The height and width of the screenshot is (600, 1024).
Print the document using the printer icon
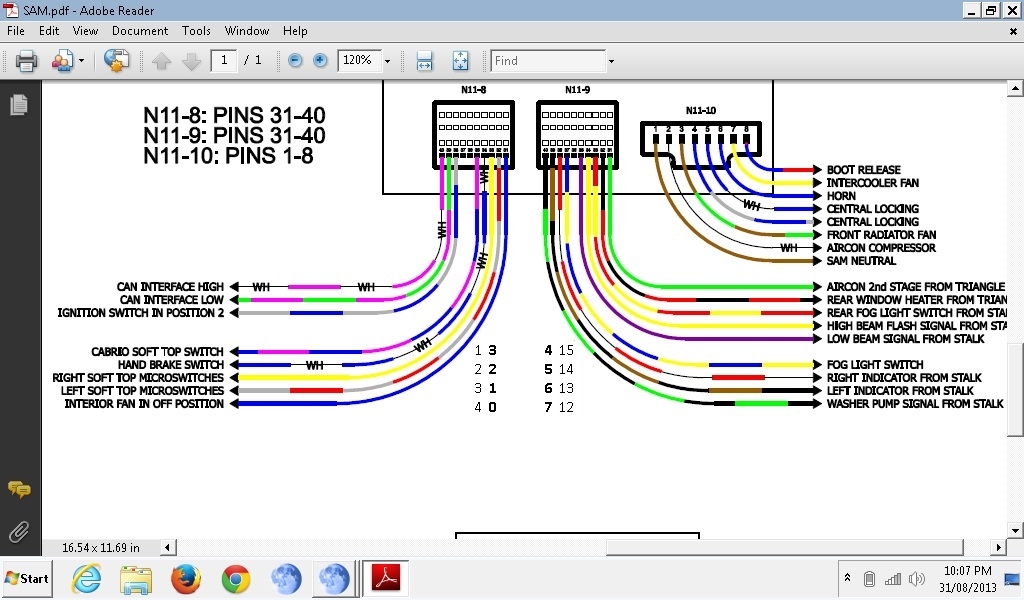[27, 60]
